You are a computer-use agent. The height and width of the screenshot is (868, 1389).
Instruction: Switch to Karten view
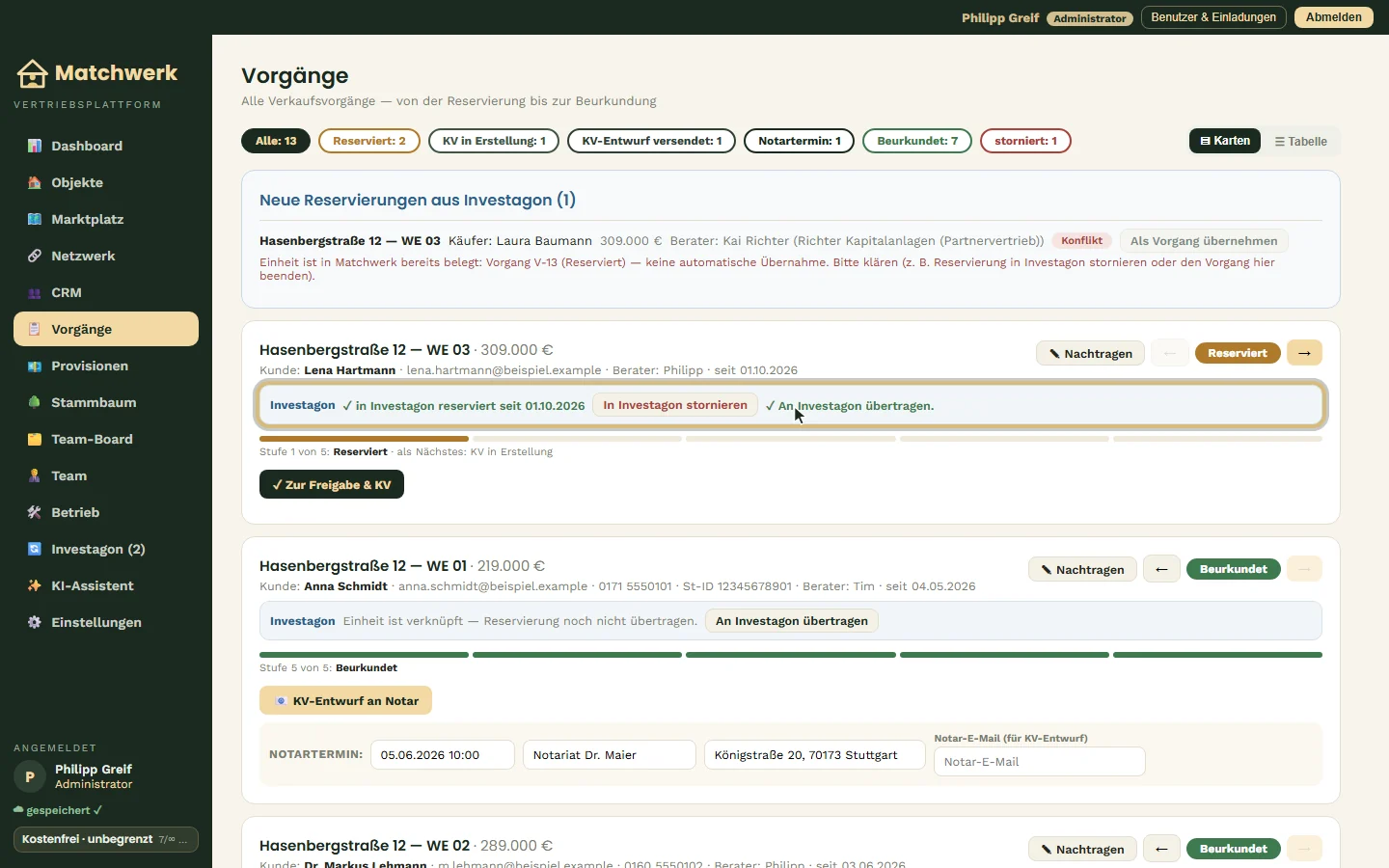tap(1225, 141)
